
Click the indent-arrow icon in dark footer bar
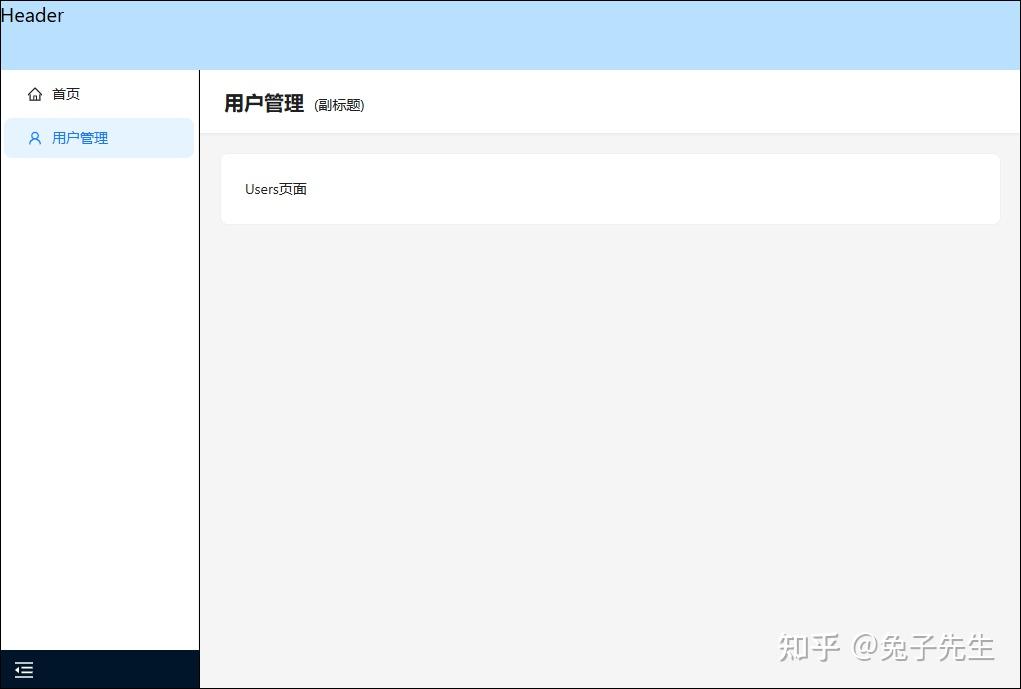[23, 669]
